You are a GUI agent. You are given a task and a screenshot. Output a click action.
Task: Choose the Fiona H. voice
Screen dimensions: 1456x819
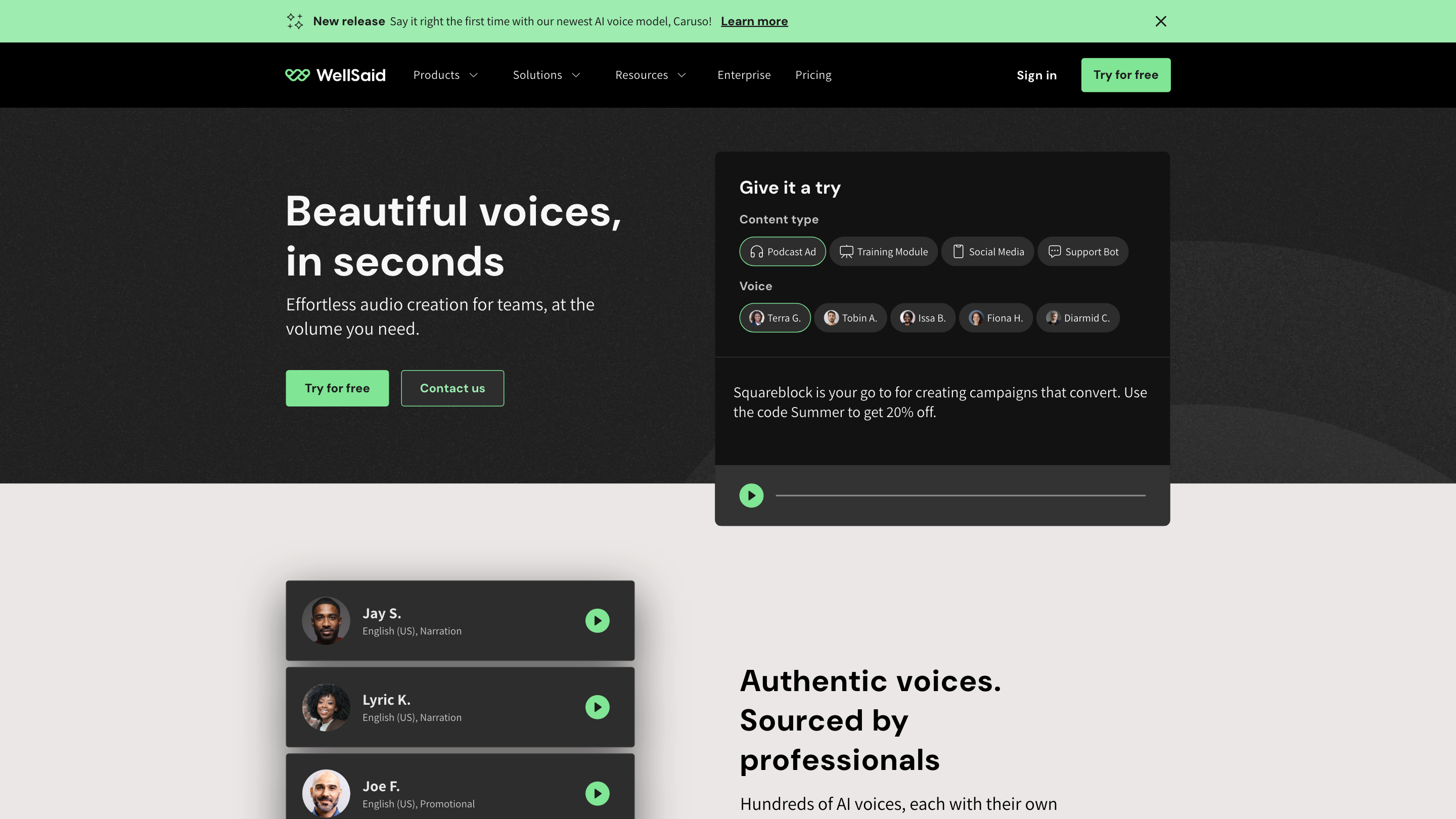[x=996, y=317]
